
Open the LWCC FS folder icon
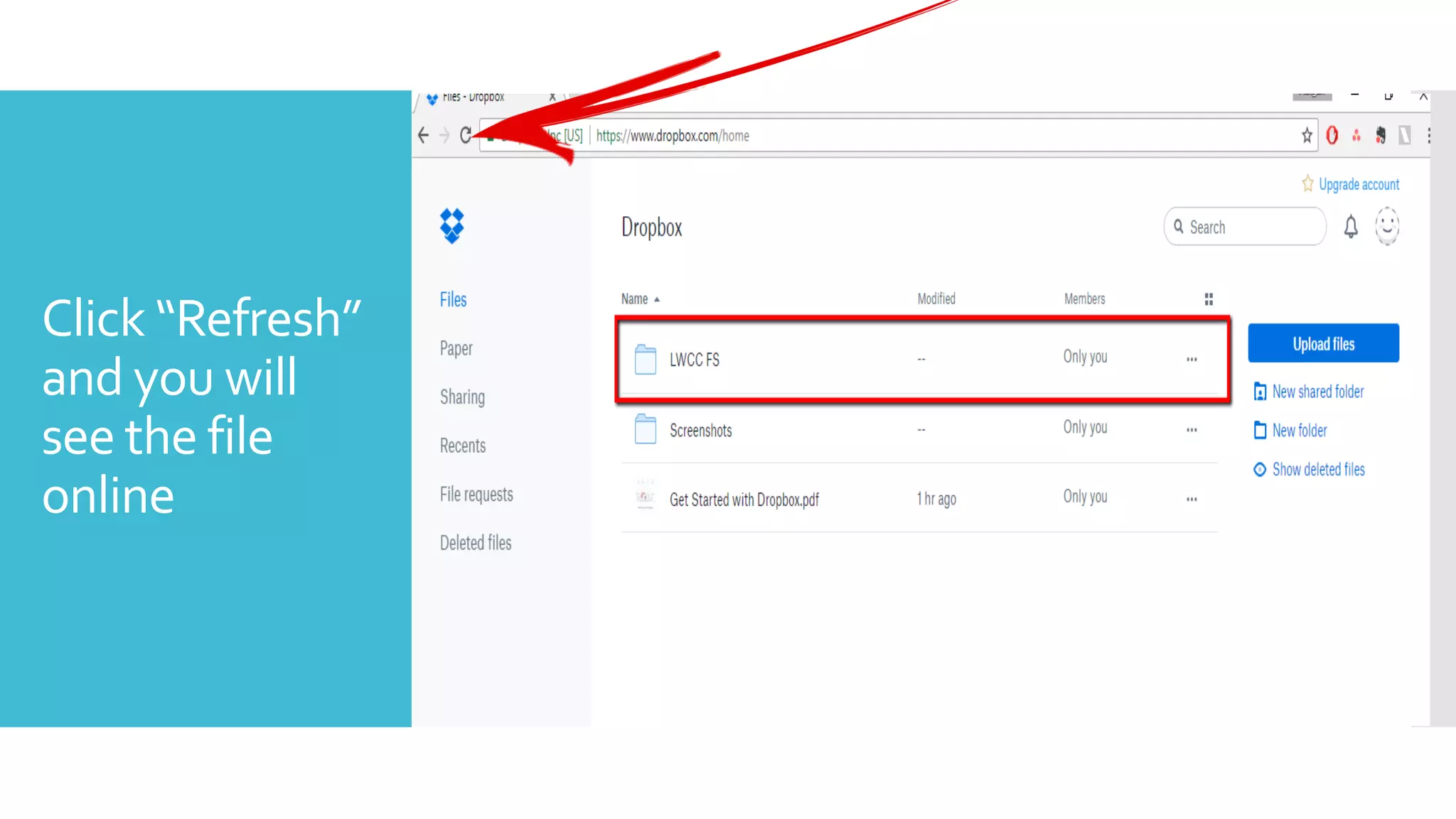(x=646, y=359)
